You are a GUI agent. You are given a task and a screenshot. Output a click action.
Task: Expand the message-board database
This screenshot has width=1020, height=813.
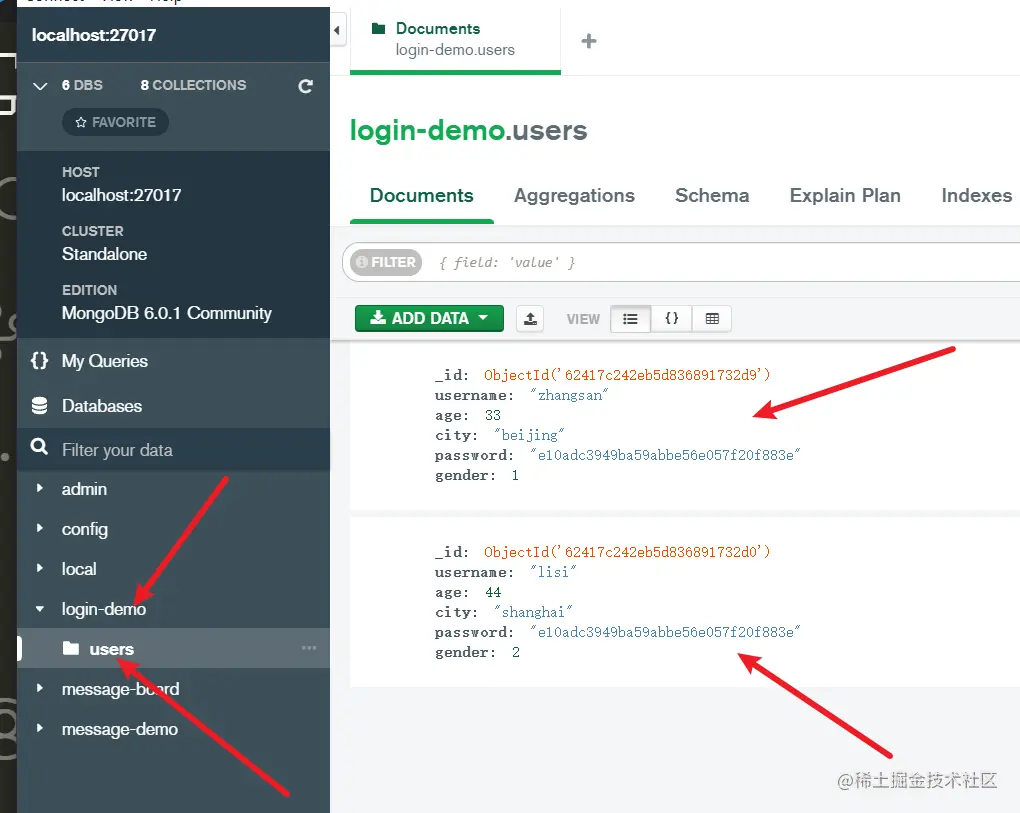click(x=40, y=688)
